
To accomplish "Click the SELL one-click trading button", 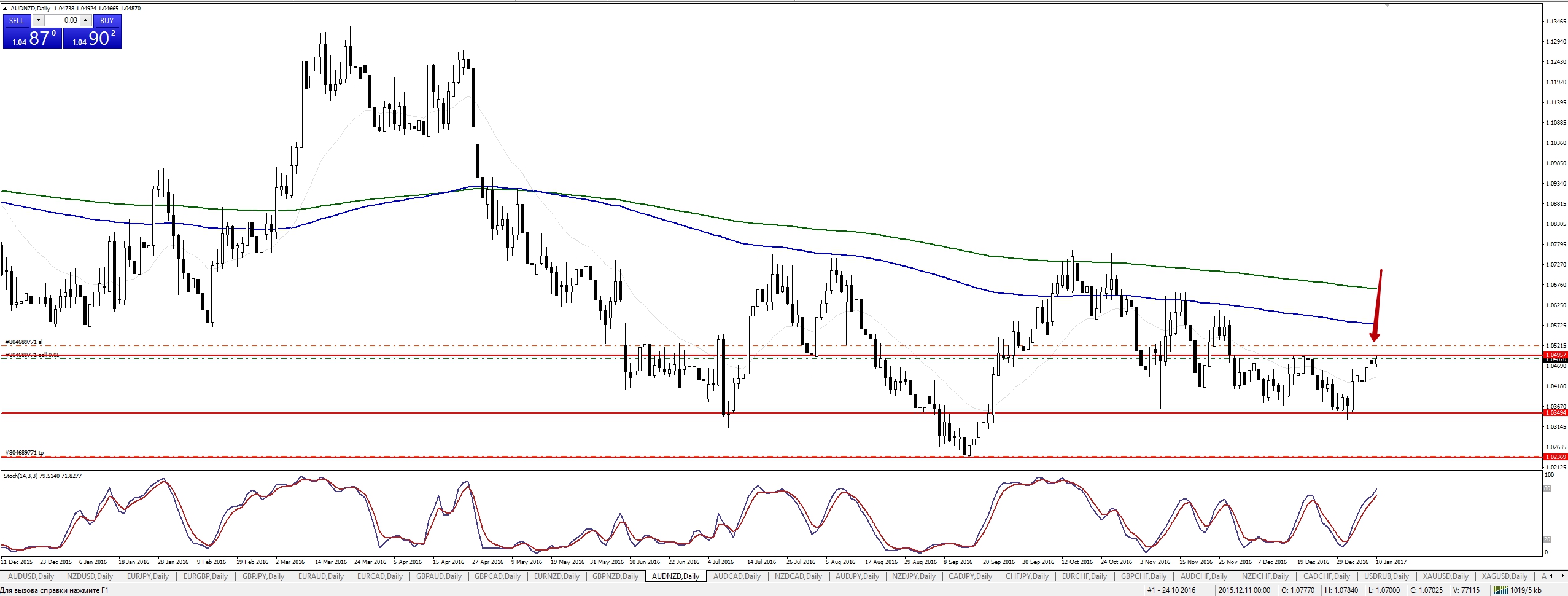I will (x=17, y=20).
